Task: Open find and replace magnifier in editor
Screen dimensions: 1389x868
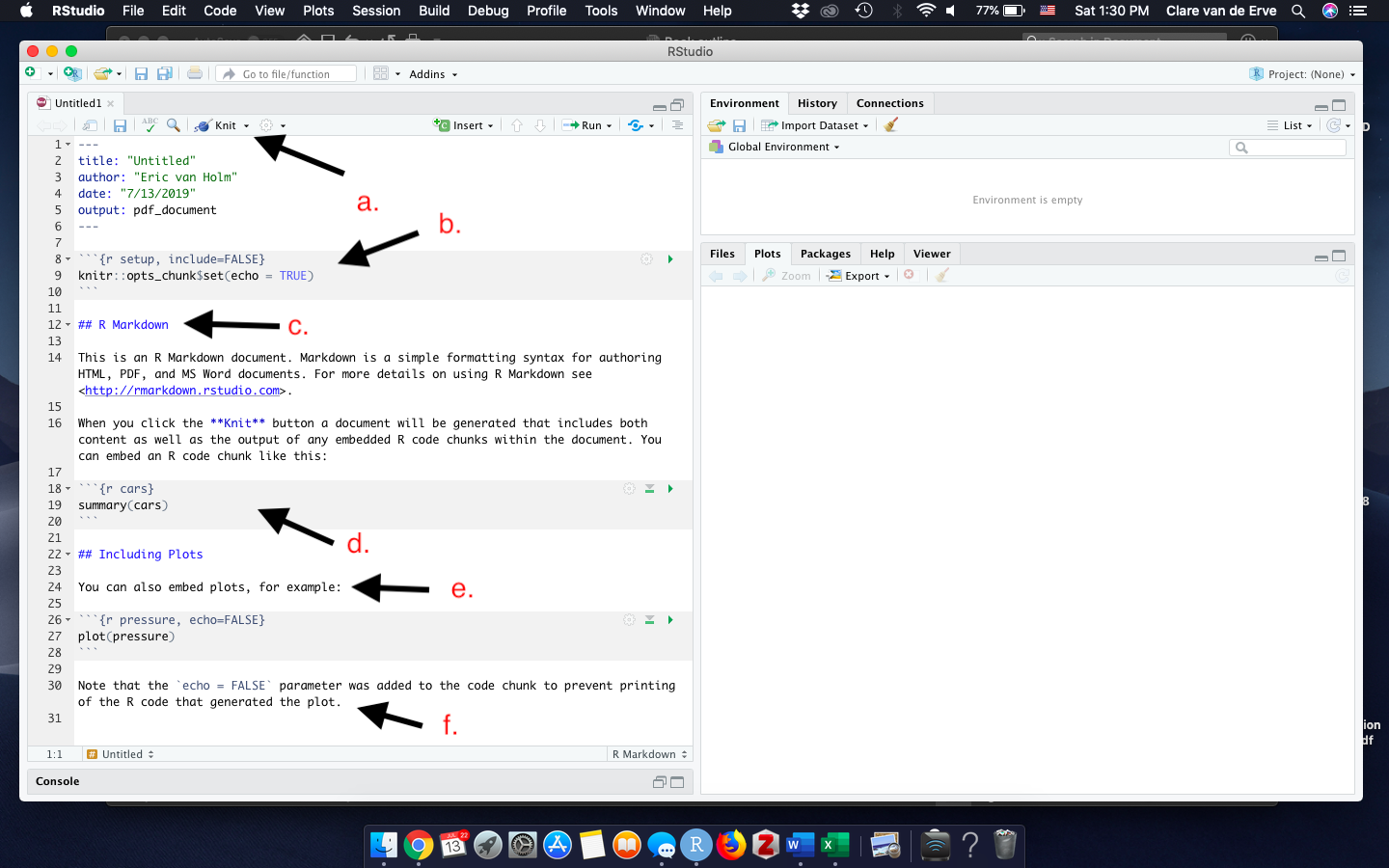Action: click(x=174, y=125)
